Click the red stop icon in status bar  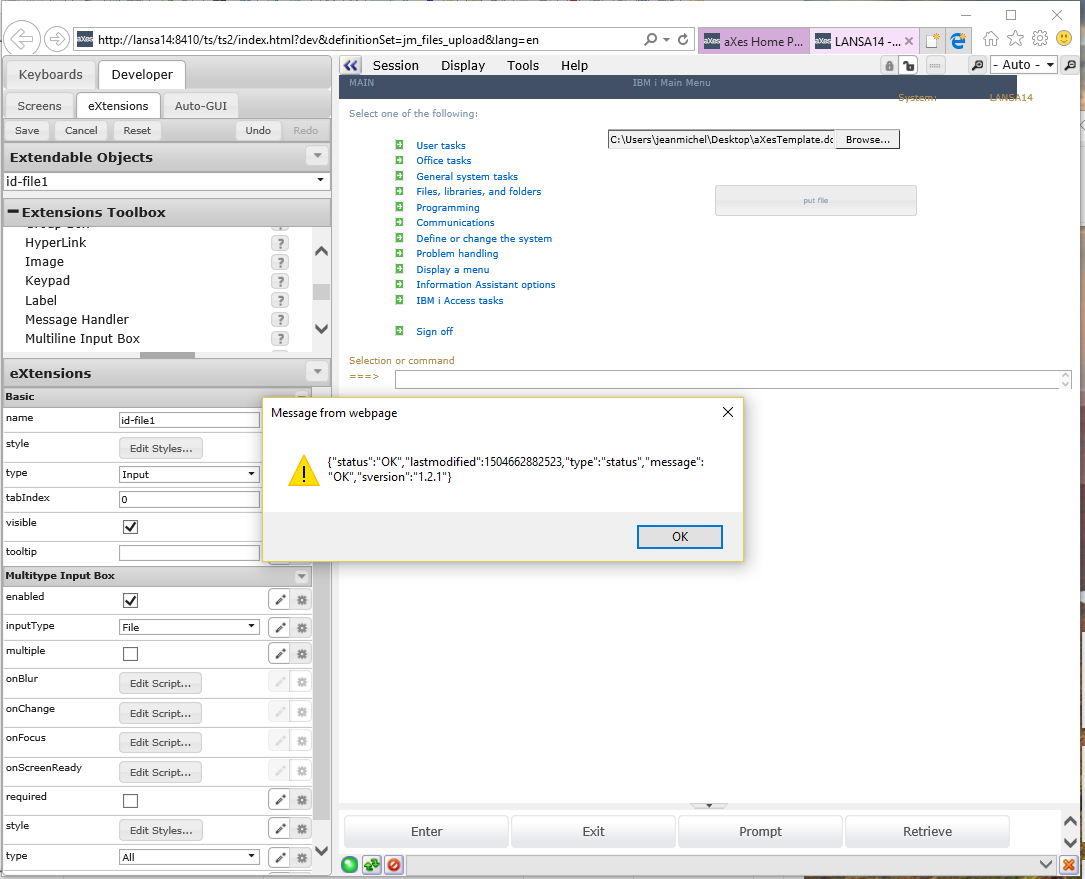tap(394, 865)
